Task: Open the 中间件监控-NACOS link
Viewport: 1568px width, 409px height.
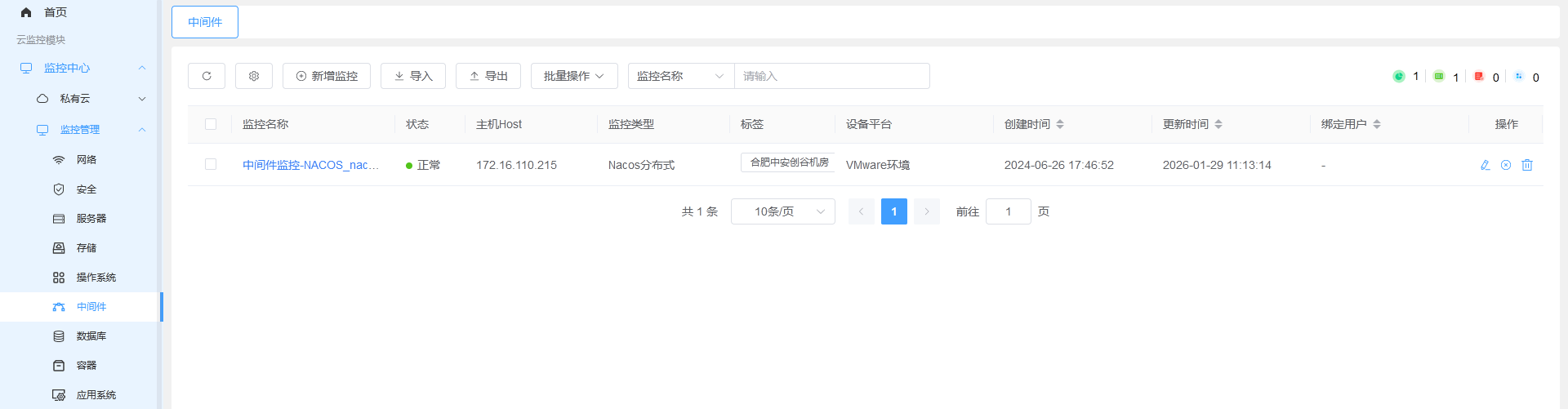Action: coord(310,165)
